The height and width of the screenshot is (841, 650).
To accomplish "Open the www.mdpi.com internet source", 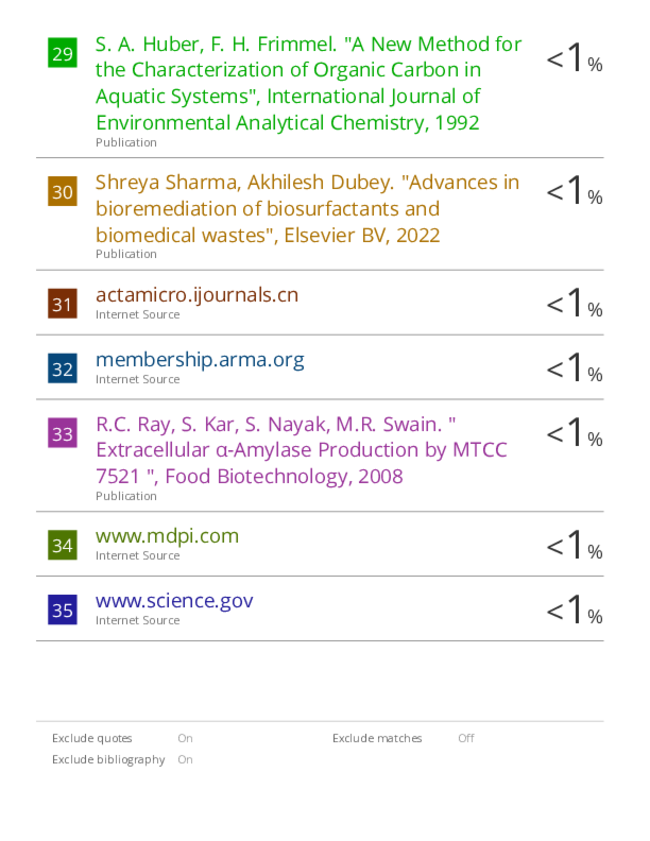I will tap(167, 536).
